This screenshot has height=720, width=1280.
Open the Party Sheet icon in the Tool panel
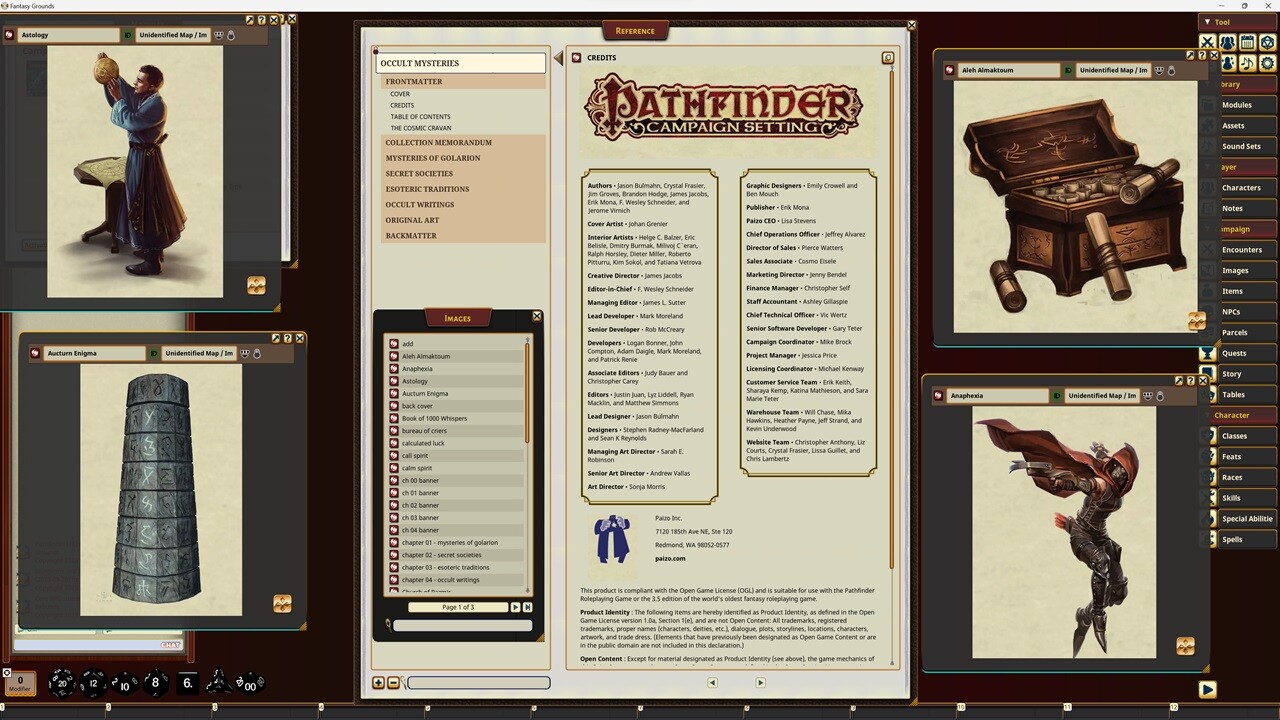(1228, 42)
